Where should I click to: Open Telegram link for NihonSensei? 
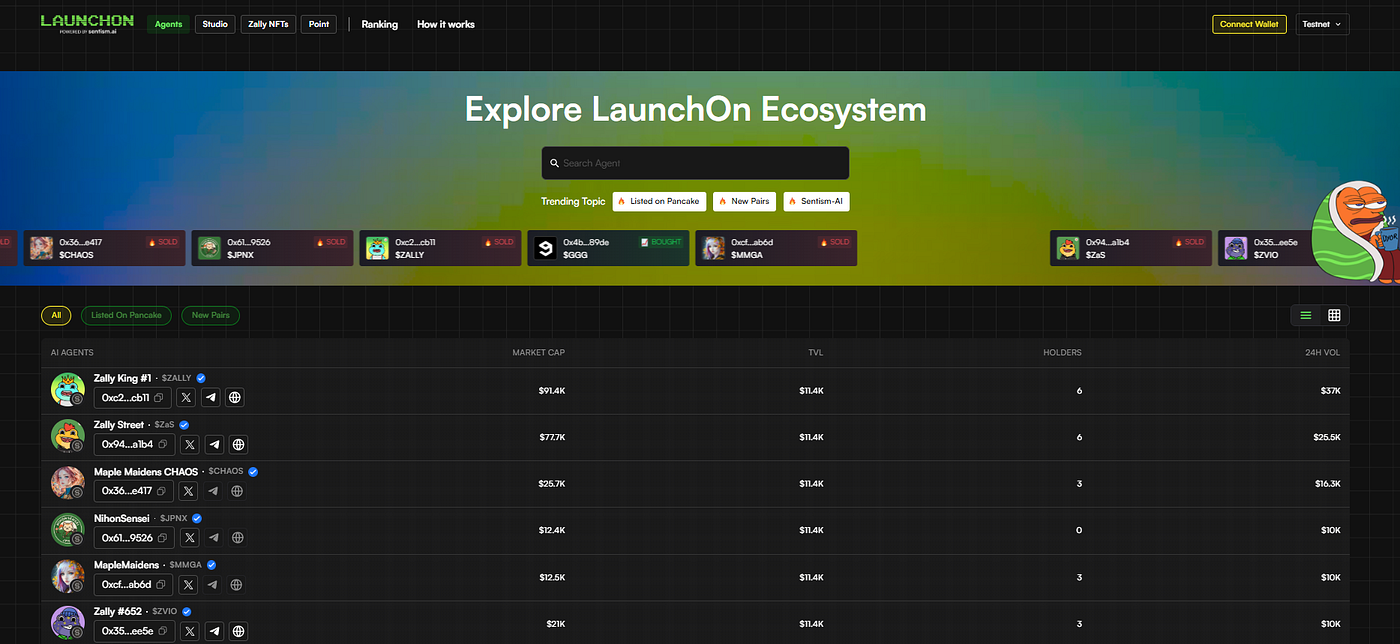click(x=214, y=537)
